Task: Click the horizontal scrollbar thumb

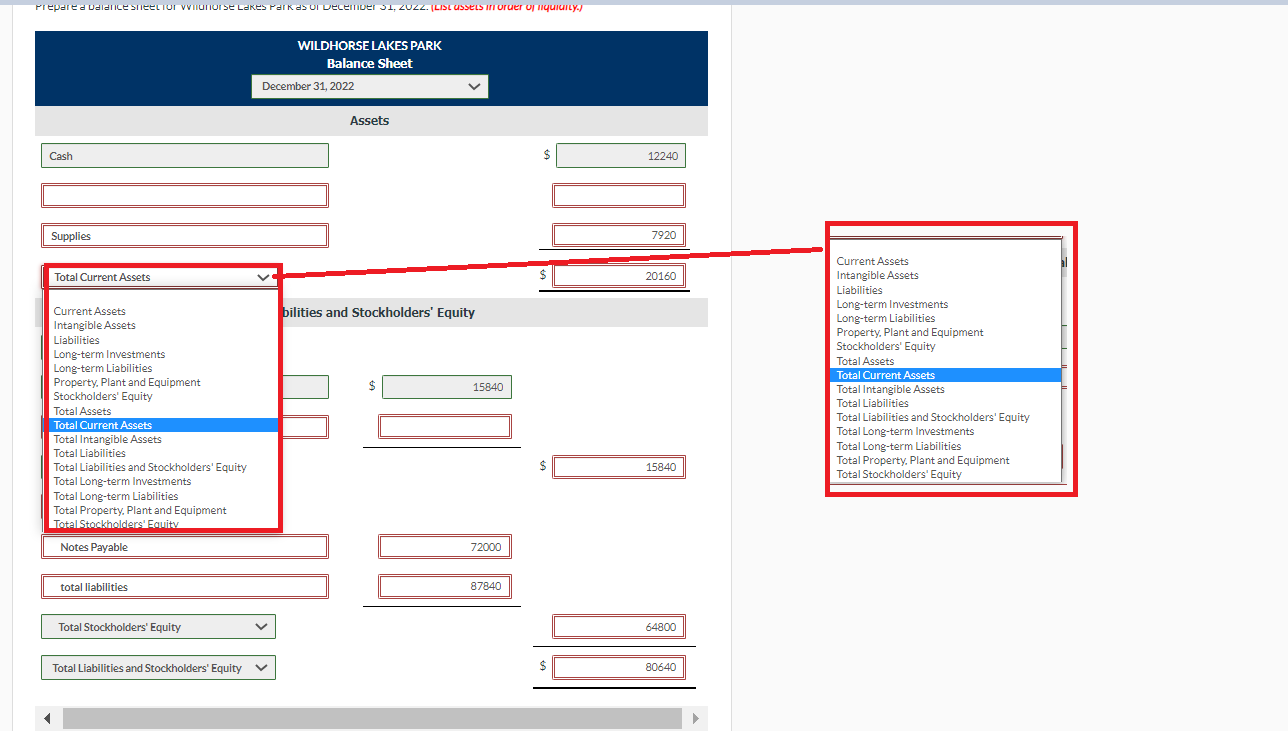Action: pos(372,719)
